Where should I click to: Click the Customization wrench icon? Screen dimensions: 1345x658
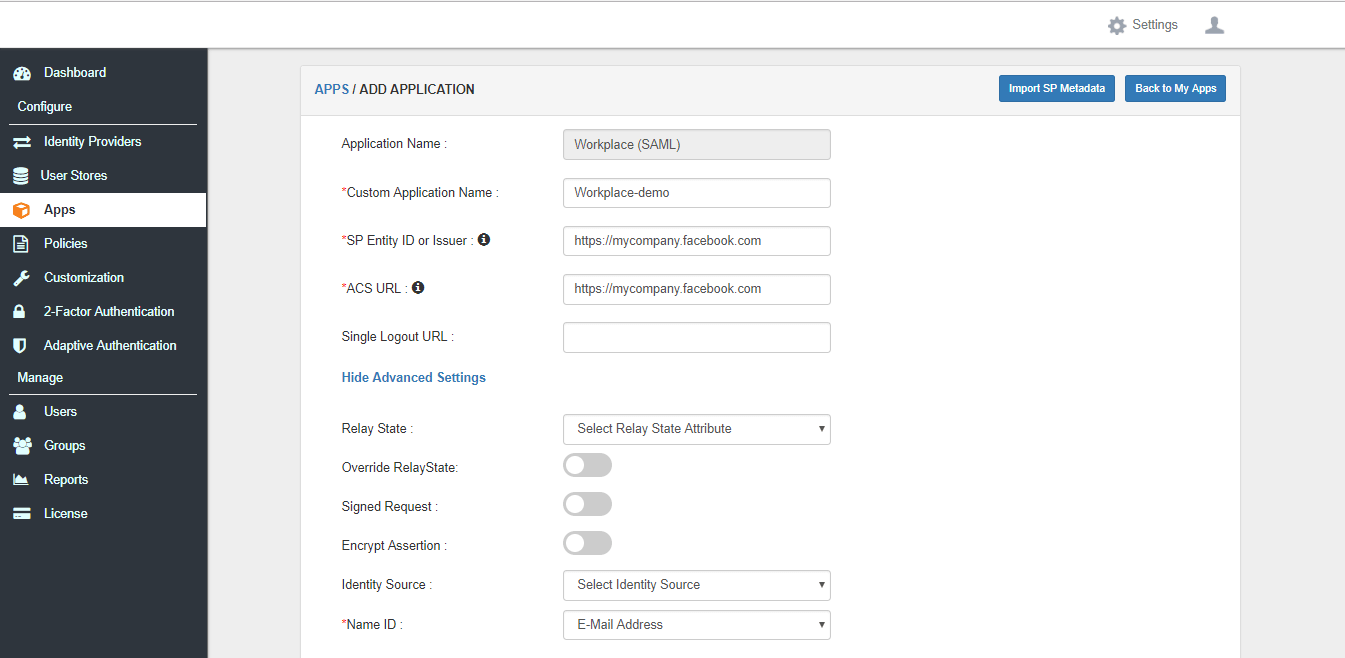(21, 278)
